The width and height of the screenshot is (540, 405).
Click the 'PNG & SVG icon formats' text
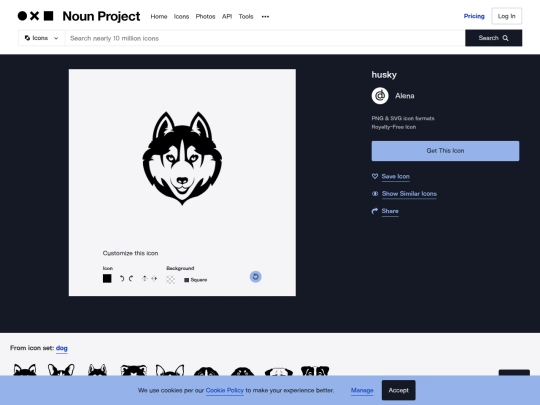[x=403, y=118]
